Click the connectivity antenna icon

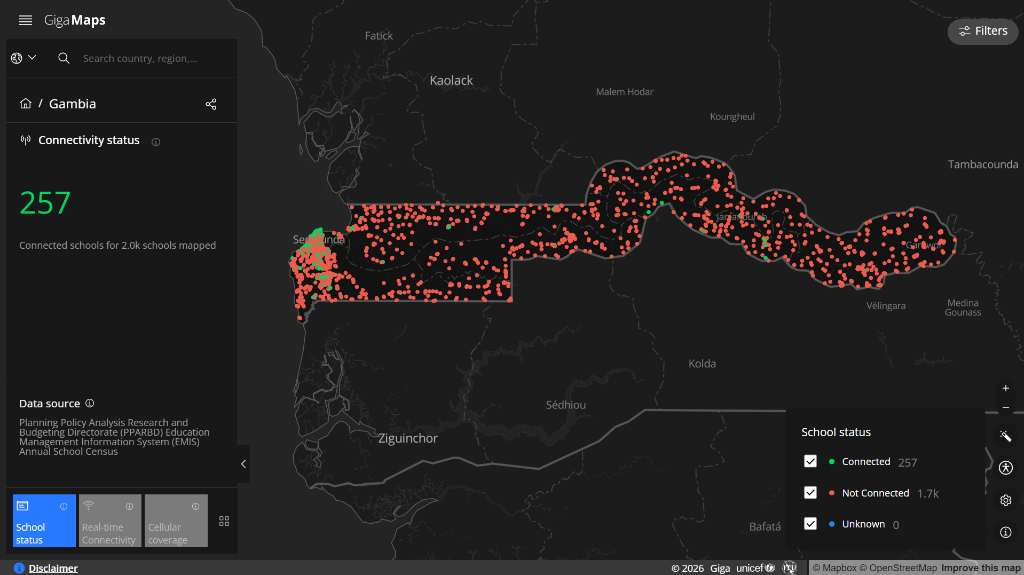(x=25, y=140)
